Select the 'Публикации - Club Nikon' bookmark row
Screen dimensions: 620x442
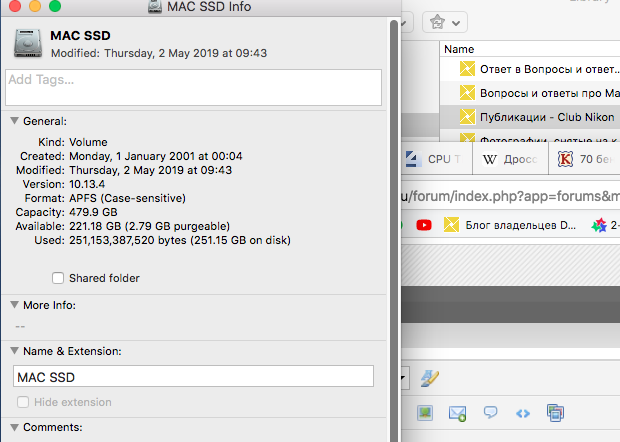(530, 117)
